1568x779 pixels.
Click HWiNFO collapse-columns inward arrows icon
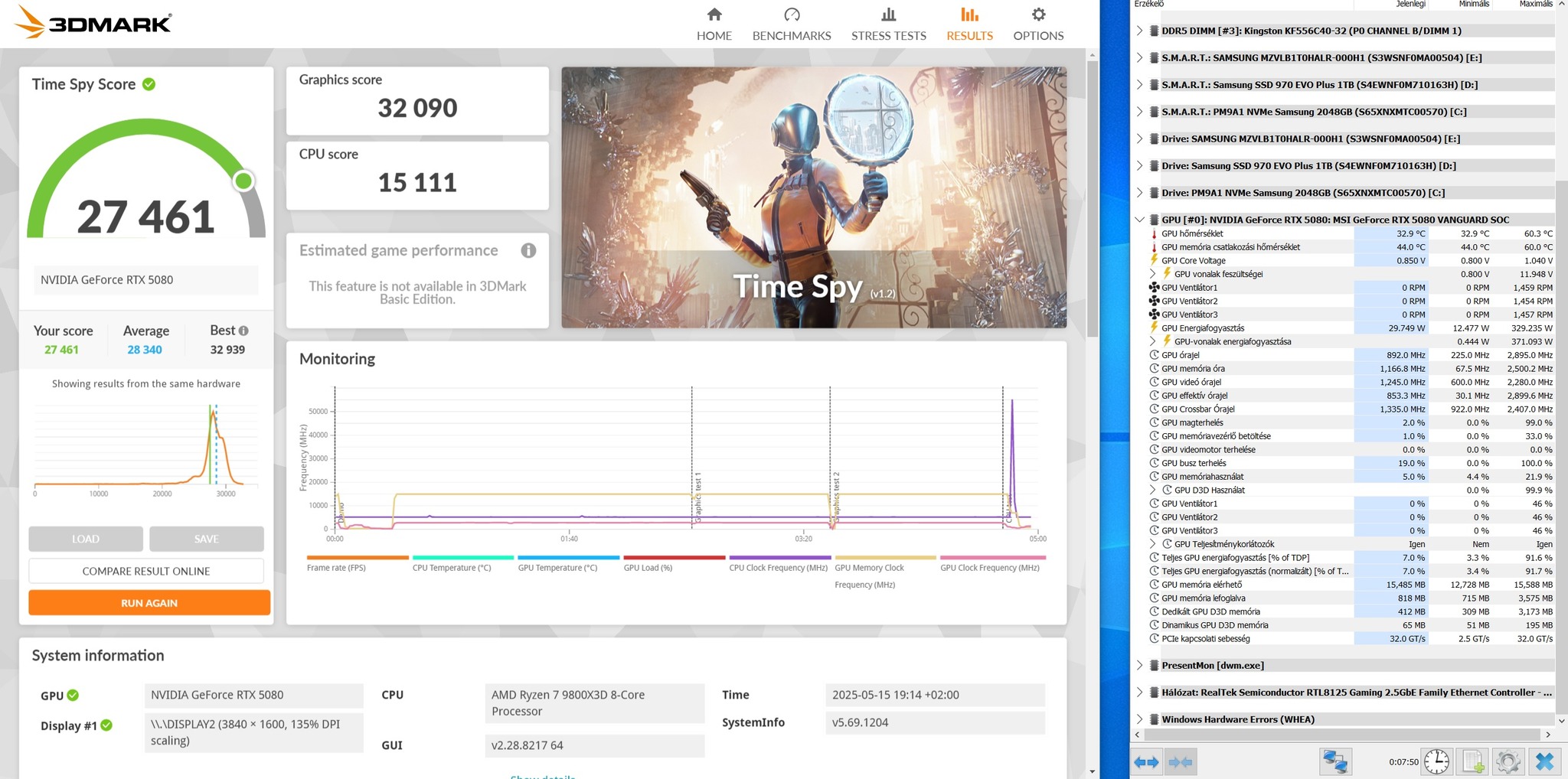click(1180, 762)
